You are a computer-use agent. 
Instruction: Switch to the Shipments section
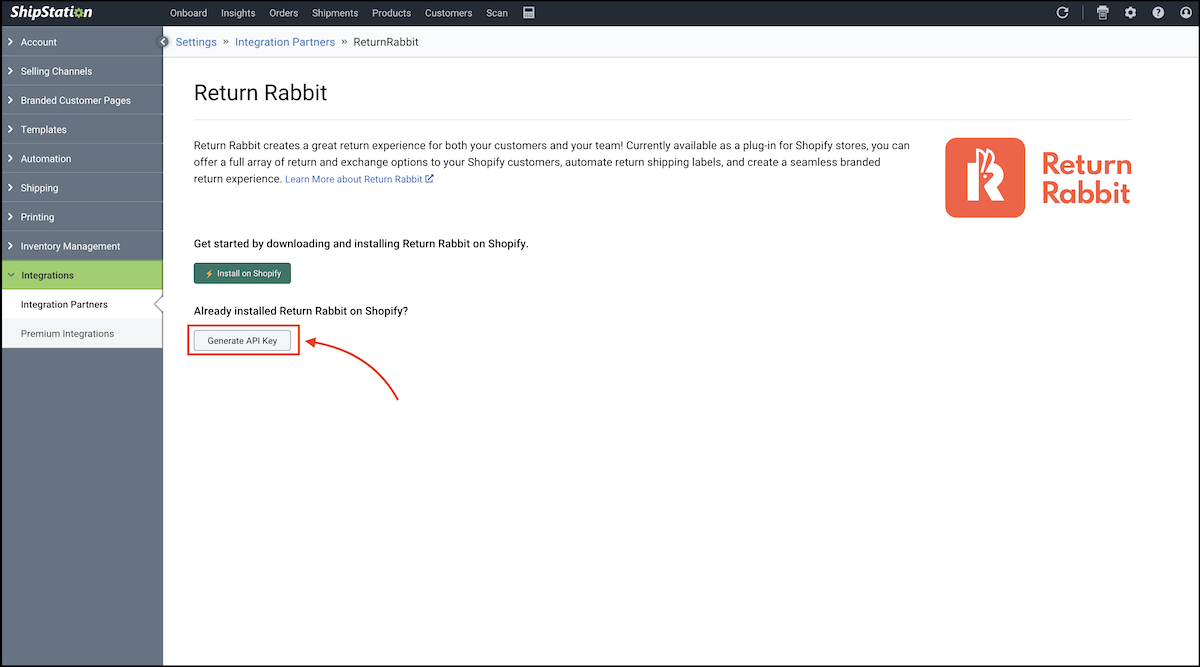pyautogui.click(x=334, y=12)
